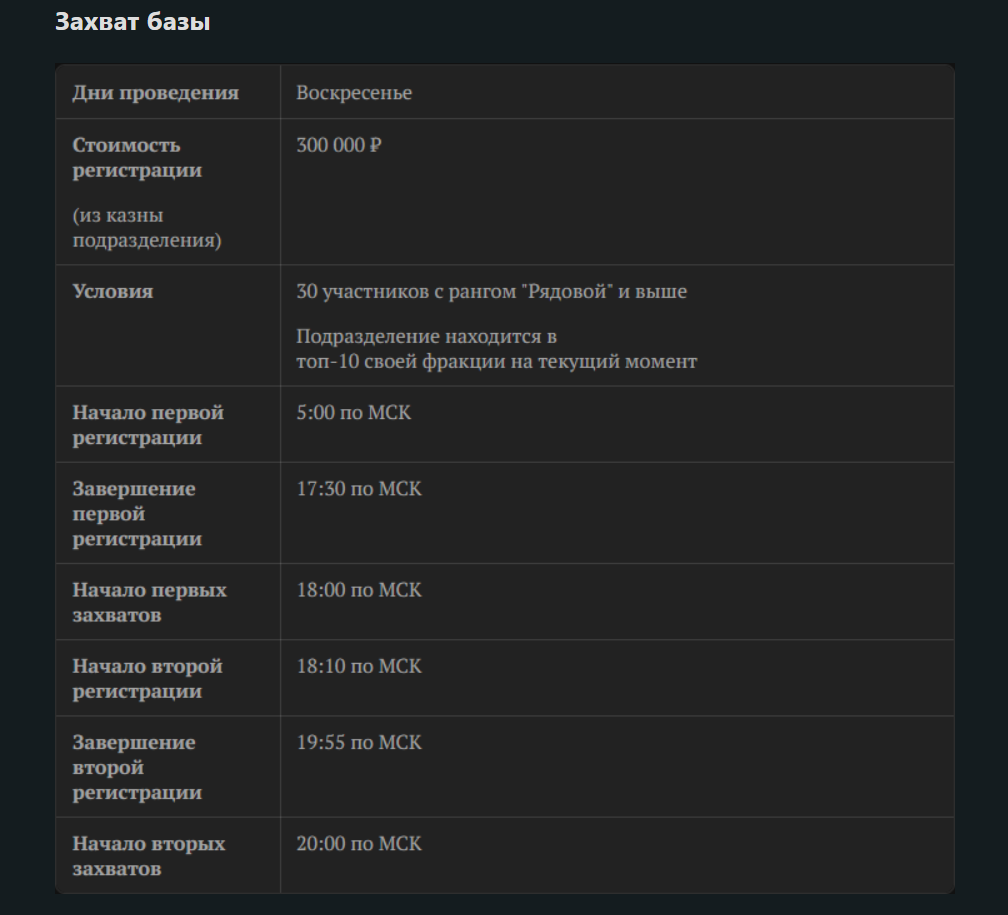1008x915 pixels.
Task: Click the '18:10 по МСК' time value
Action: click(359, 666)
